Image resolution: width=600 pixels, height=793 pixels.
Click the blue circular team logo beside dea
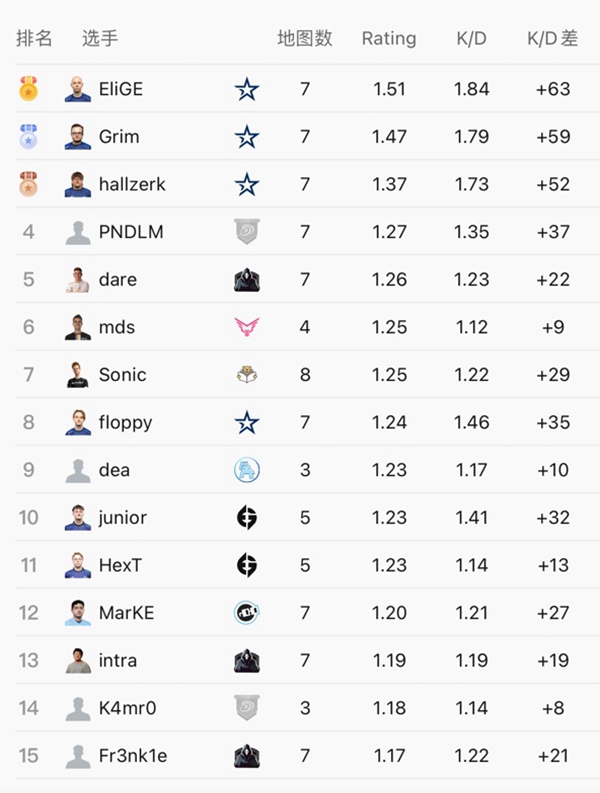[247, 470]
